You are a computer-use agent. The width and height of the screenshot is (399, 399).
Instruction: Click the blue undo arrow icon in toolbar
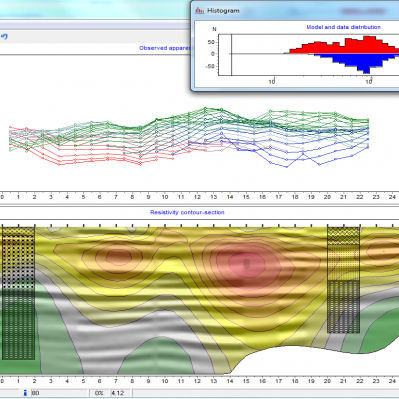click(4, 37)
